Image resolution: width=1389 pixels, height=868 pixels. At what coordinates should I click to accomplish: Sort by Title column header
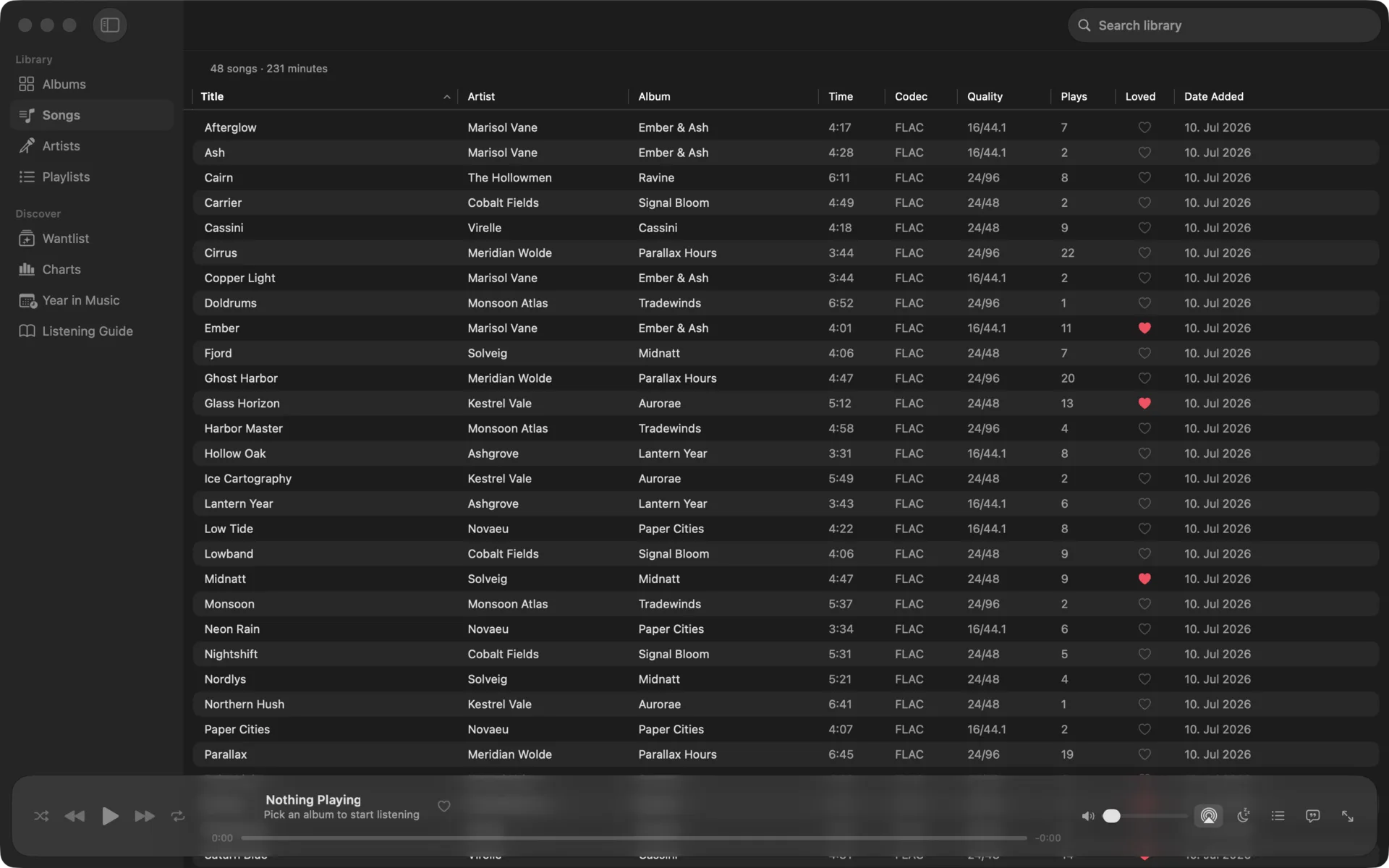pos(212,96)
